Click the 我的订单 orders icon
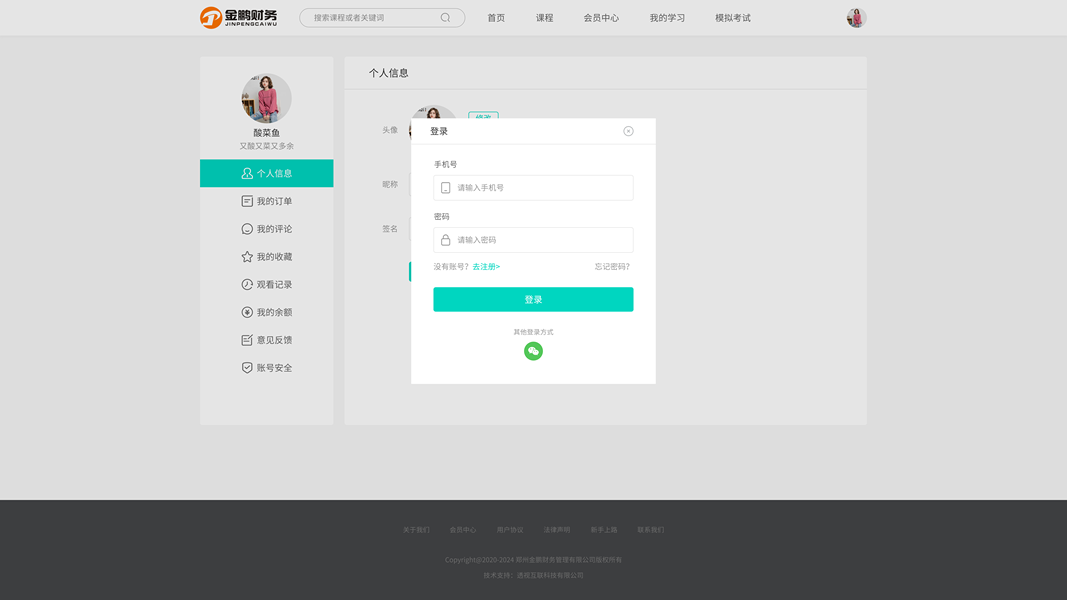Screen dimensions: 1067x600 247,201
